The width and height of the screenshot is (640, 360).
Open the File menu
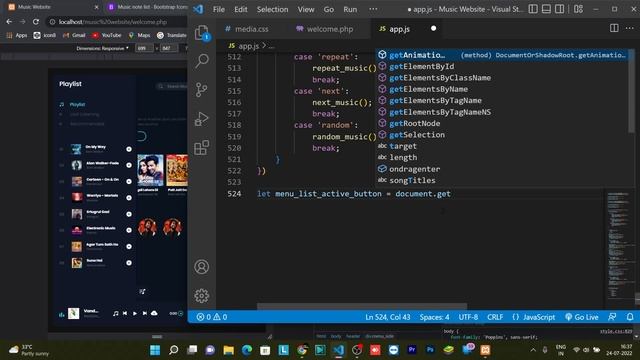[219, 9]
